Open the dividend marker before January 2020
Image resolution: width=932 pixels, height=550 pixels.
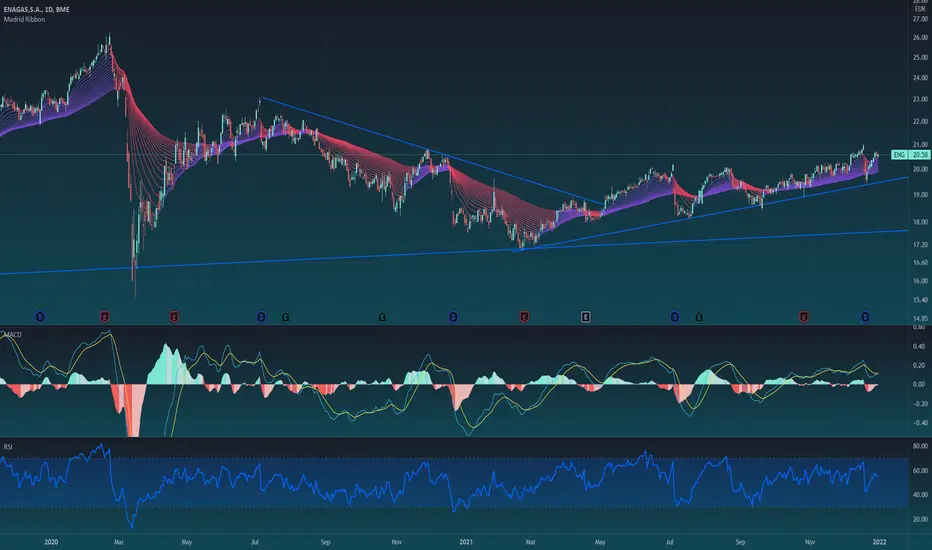[40, 317]
